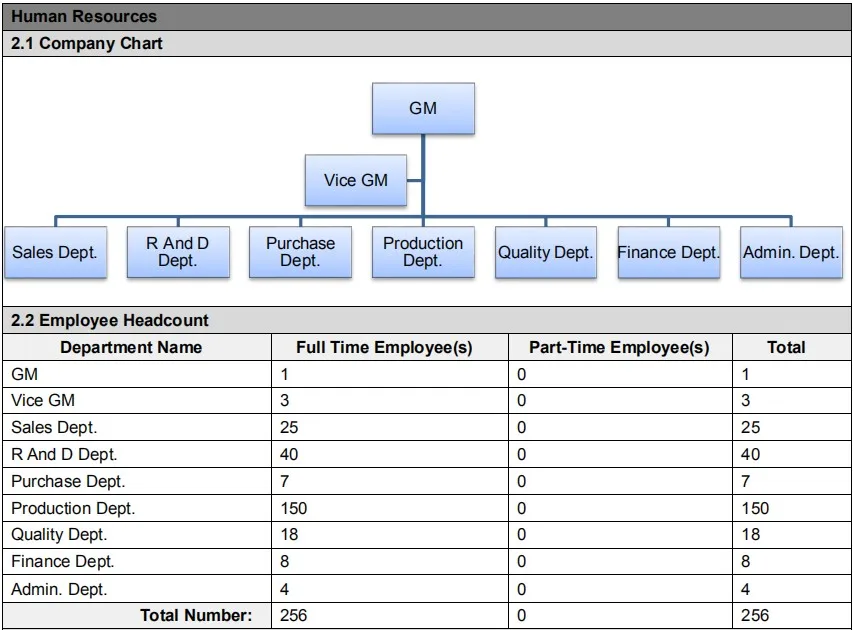Screen dimensions: 853x630
Task: Click the Purchase Dept. org chart box
Action: pyautogui.click(x=300, y=252)
